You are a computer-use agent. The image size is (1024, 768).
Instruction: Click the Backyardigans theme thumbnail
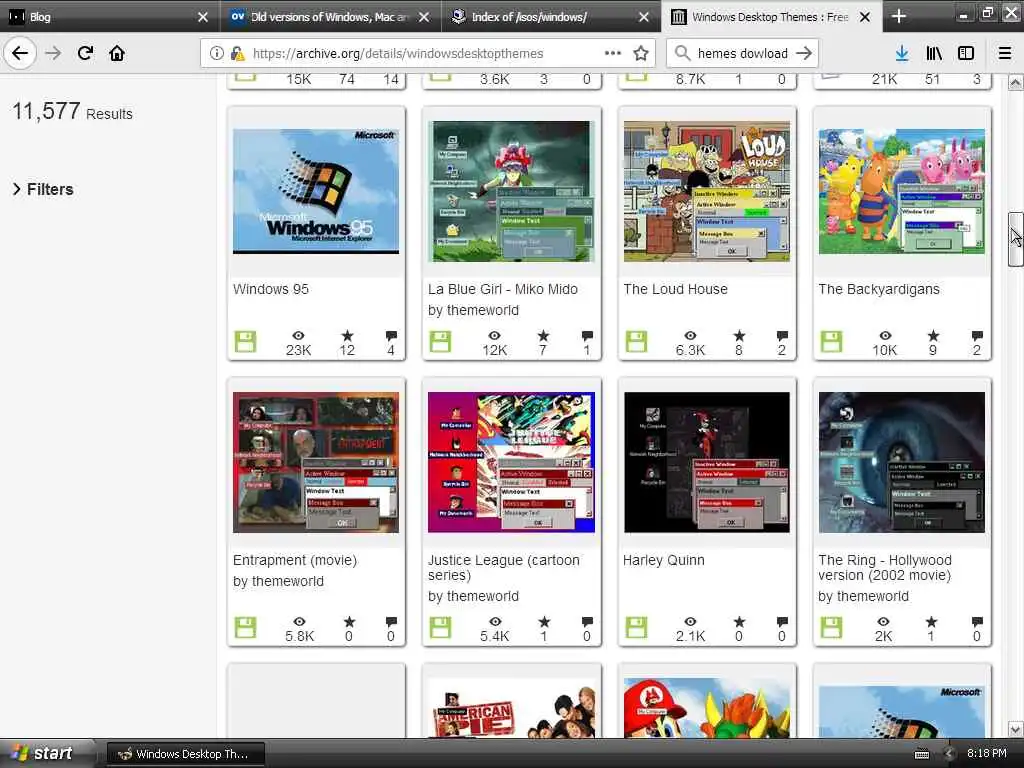(x=902, y=191)
